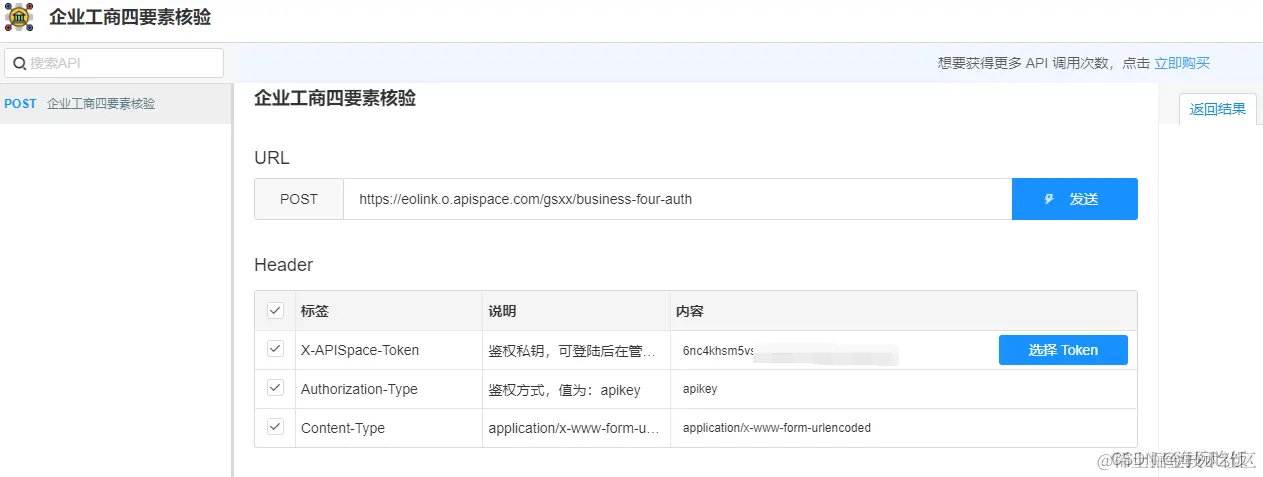Click the application/x-www-form-urlencoded content field
Image resolution: width=1263 pixels, height=477 pixels.
pos(903,428)
